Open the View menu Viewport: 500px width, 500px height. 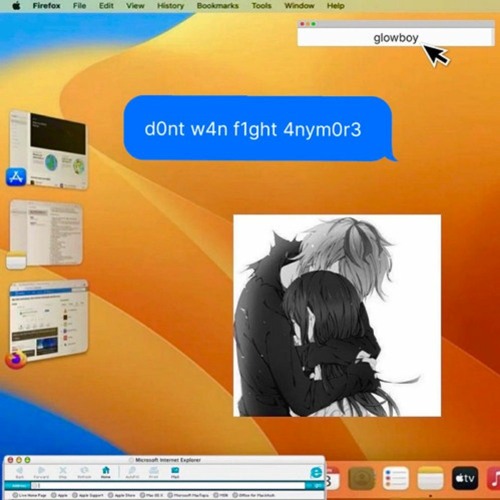(135, 6)
